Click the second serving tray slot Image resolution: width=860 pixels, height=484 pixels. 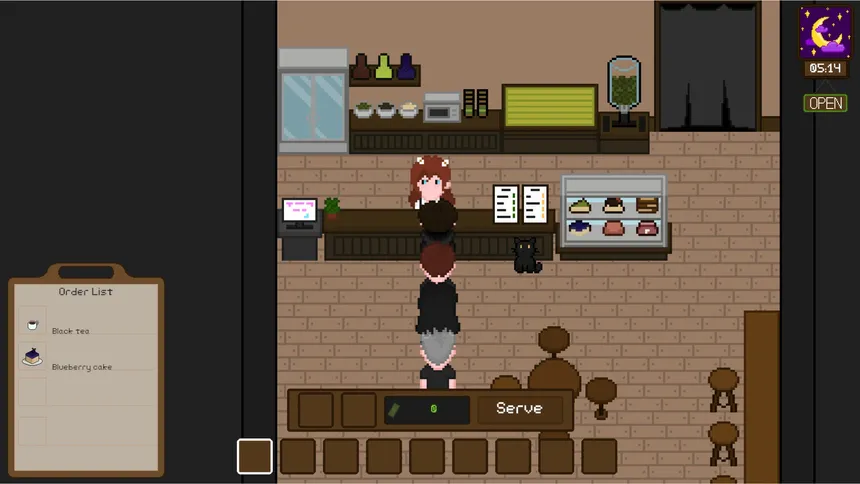pos(358,409)
